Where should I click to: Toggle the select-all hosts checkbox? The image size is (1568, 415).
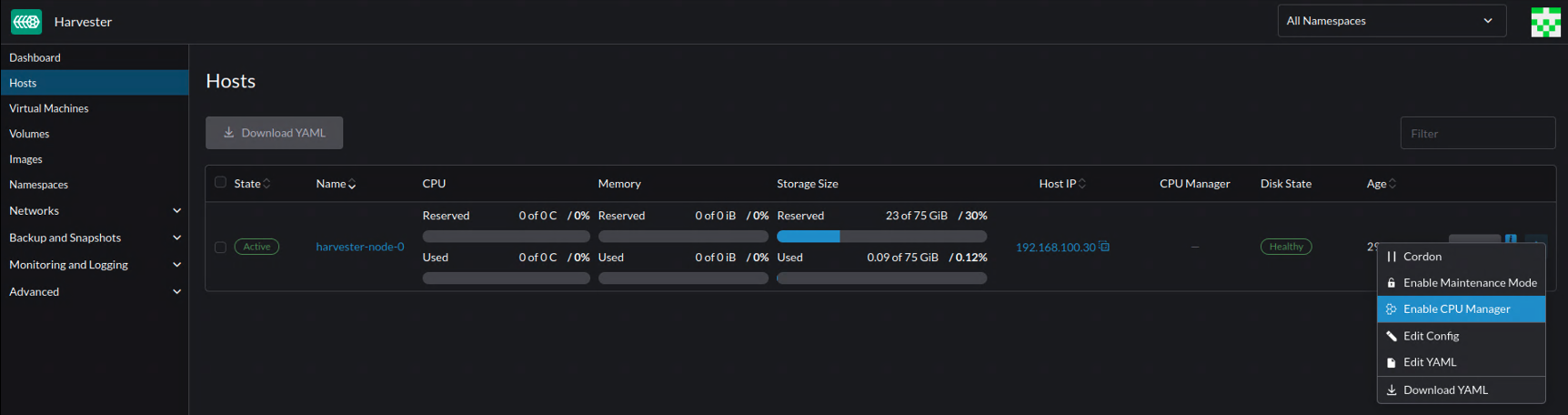click(220, 183)
